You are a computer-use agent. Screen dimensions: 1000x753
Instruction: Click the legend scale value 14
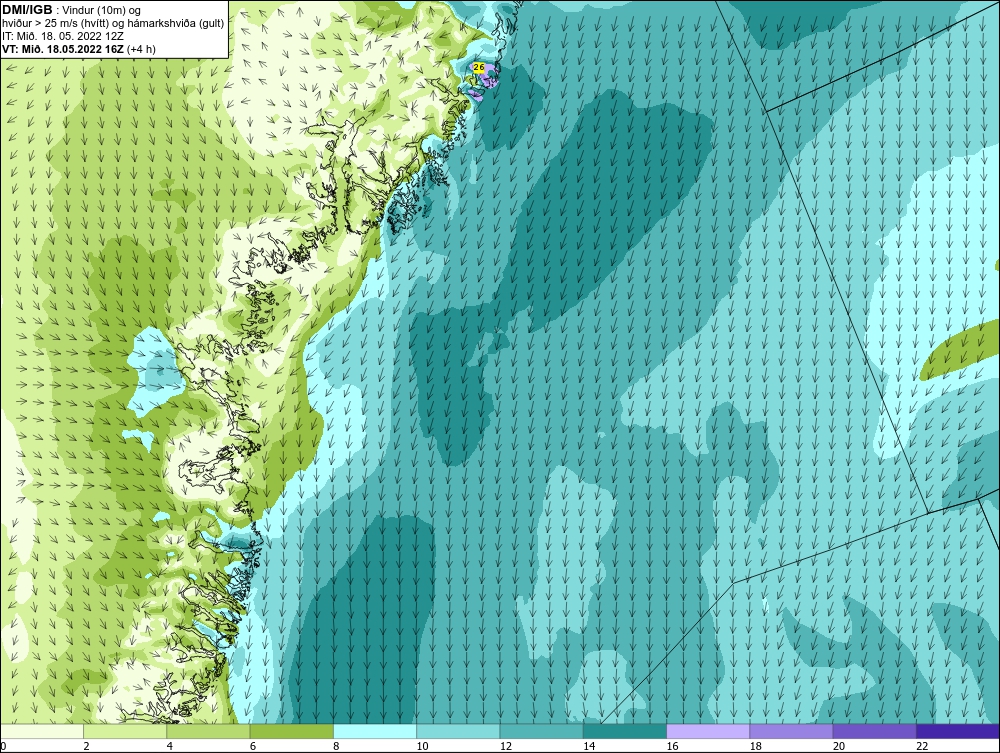(x=588, y=746)
